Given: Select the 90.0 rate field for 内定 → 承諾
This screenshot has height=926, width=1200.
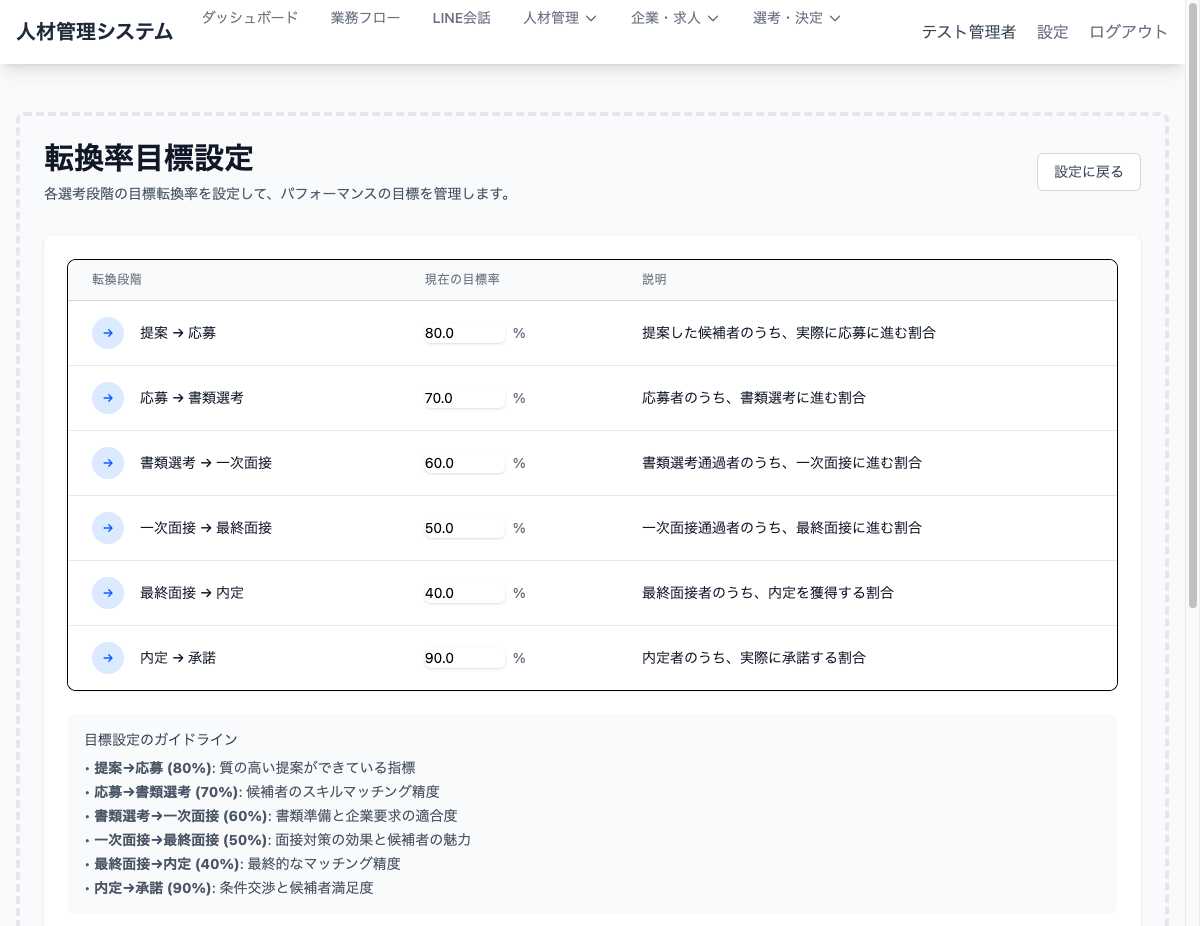Looking at the screenshot, I should click(464, 657).
